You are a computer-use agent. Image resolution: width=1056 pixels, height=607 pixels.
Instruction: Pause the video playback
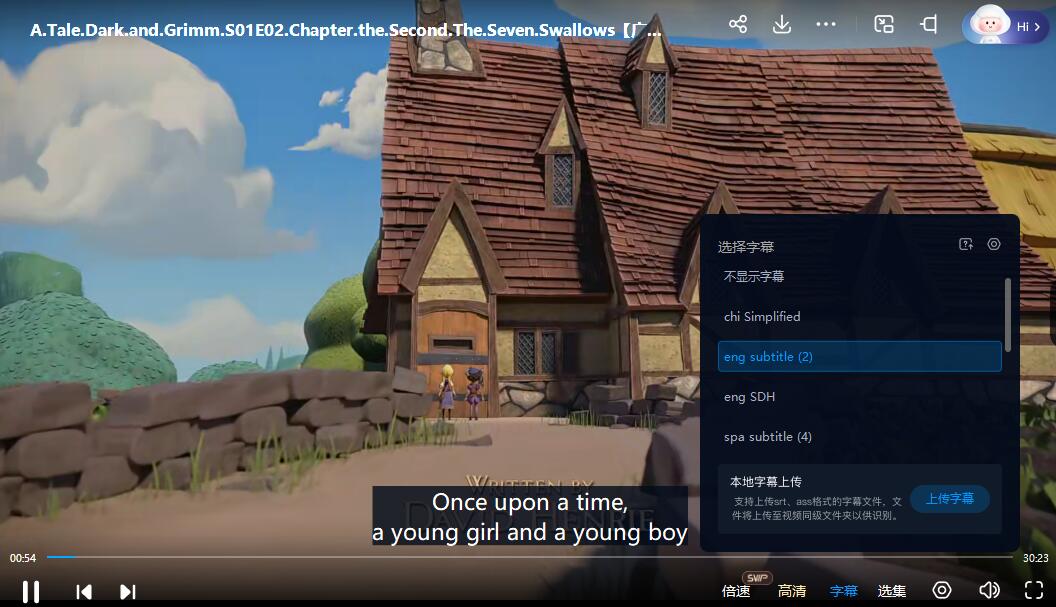(31, 592)
